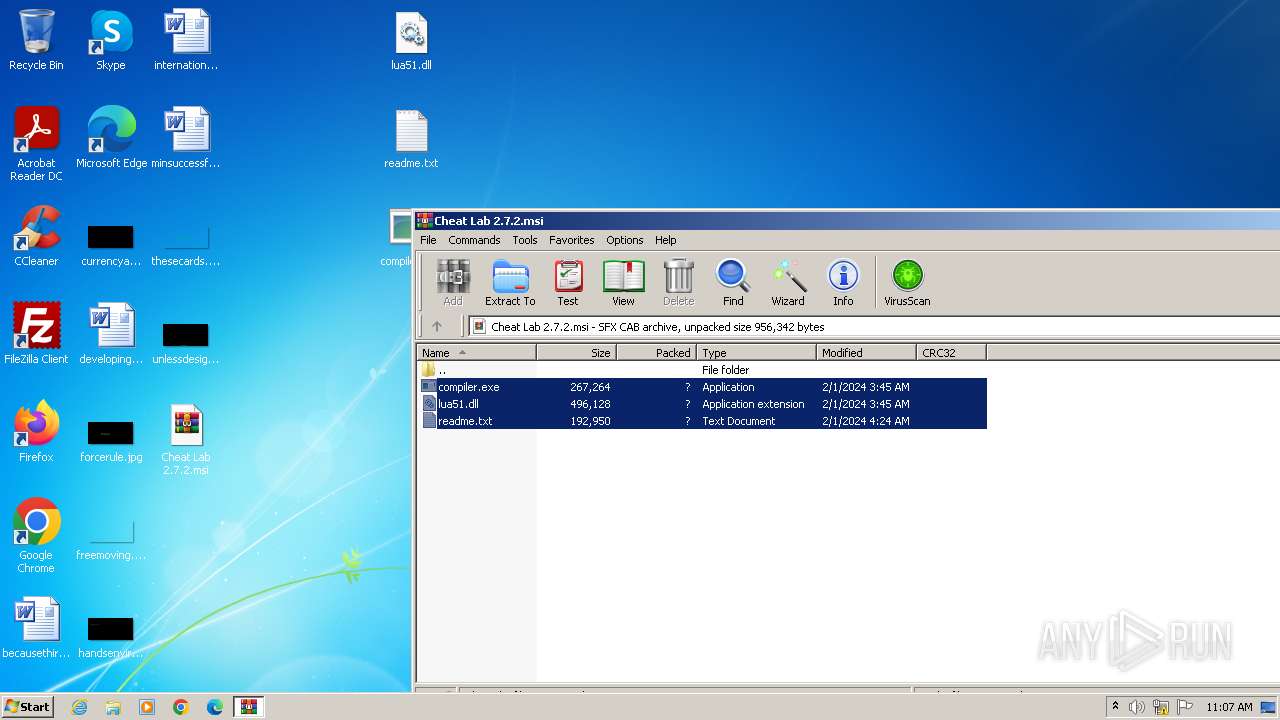
Task: Select Google Chrome desktop shortcut
Action: pyautogui.click(x=36, y=536)
